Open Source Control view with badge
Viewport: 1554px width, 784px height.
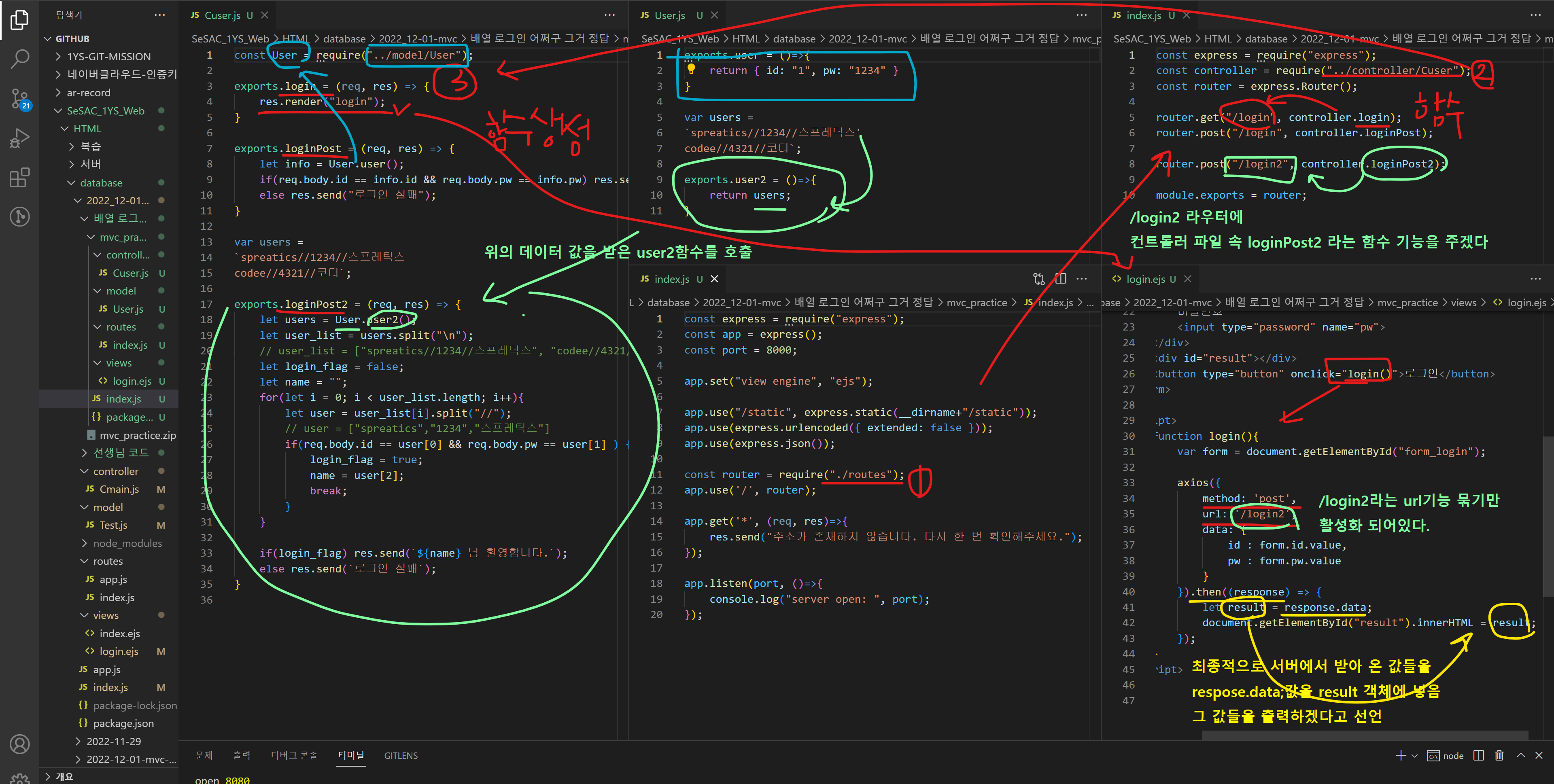pos(19,98)
